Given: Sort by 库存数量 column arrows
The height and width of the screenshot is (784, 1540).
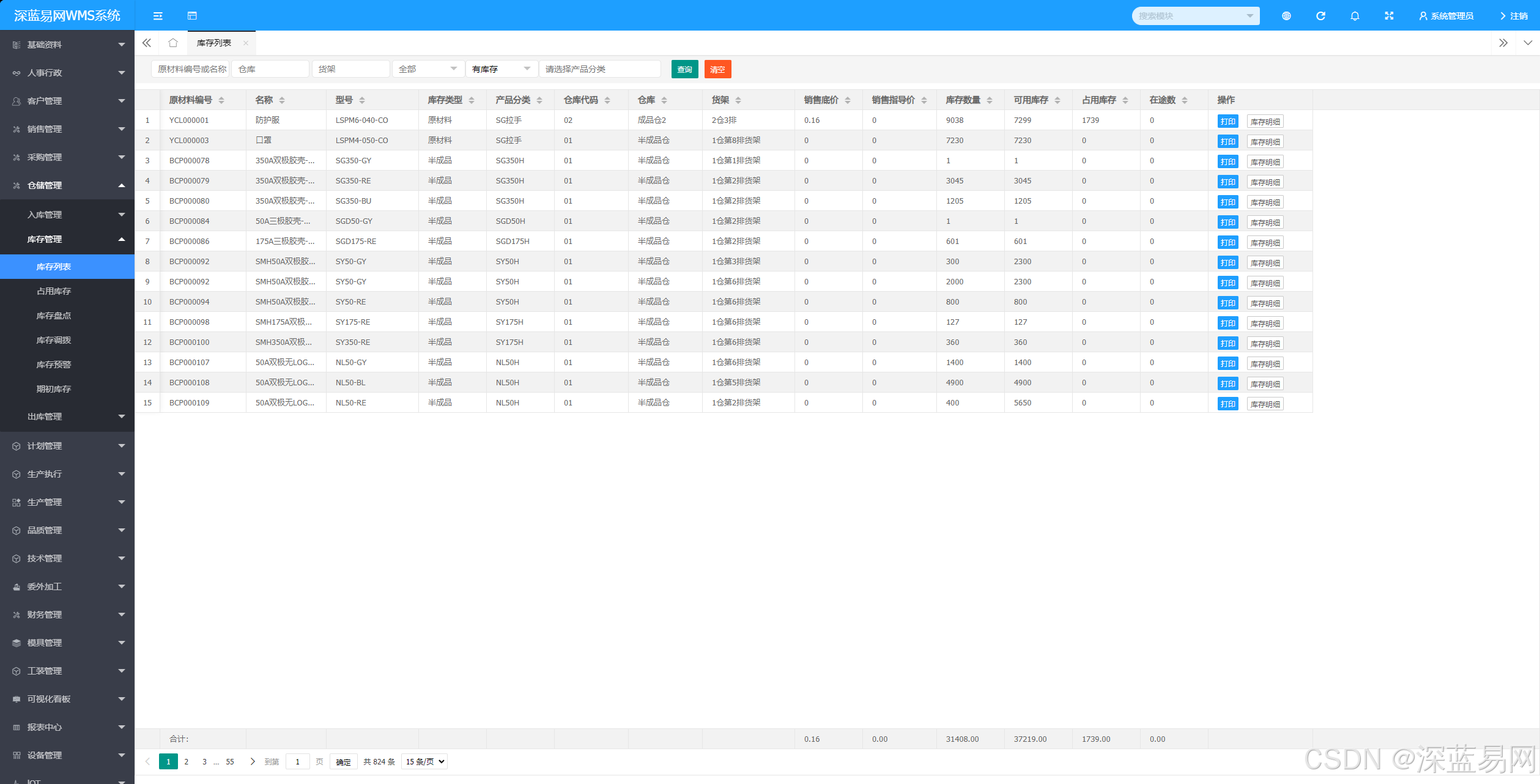Looking at the screenshot, I should pyautogui.click(x=990, y=100).
